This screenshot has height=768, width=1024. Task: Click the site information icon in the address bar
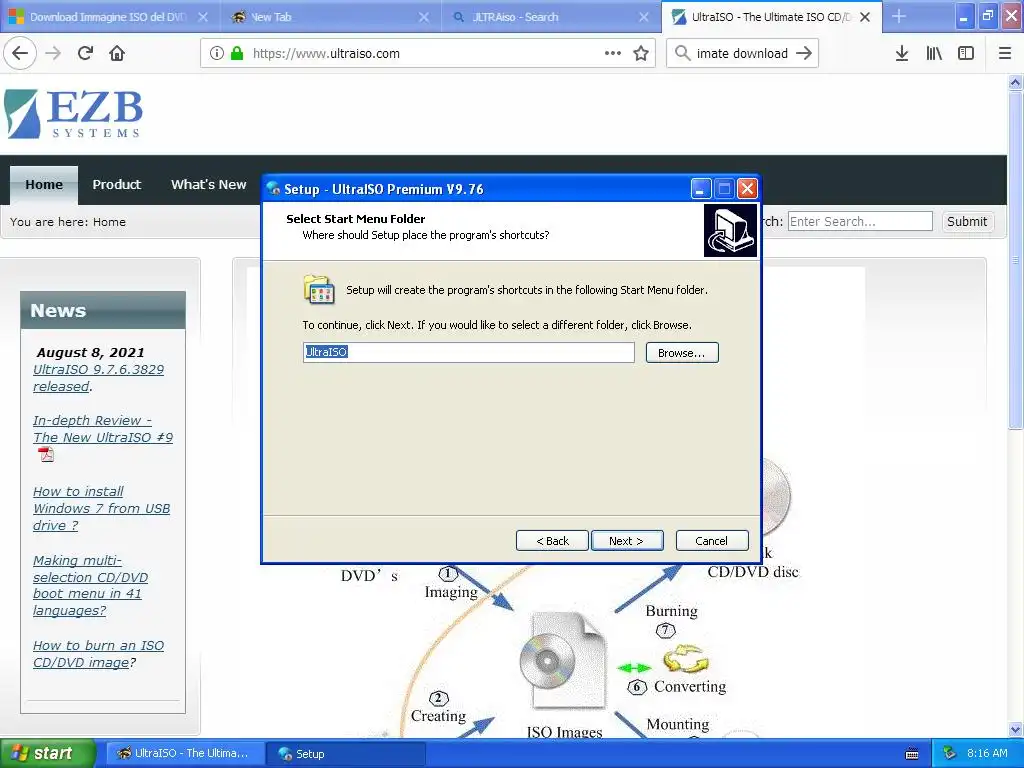click(x=217, y=53)
